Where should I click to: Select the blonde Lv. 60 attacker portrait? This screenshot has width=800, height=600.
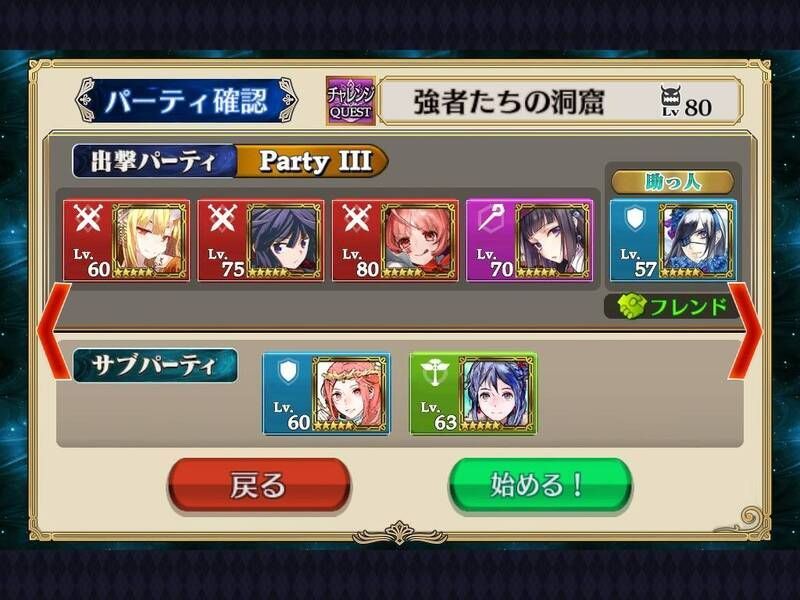(x=148, y=240)
